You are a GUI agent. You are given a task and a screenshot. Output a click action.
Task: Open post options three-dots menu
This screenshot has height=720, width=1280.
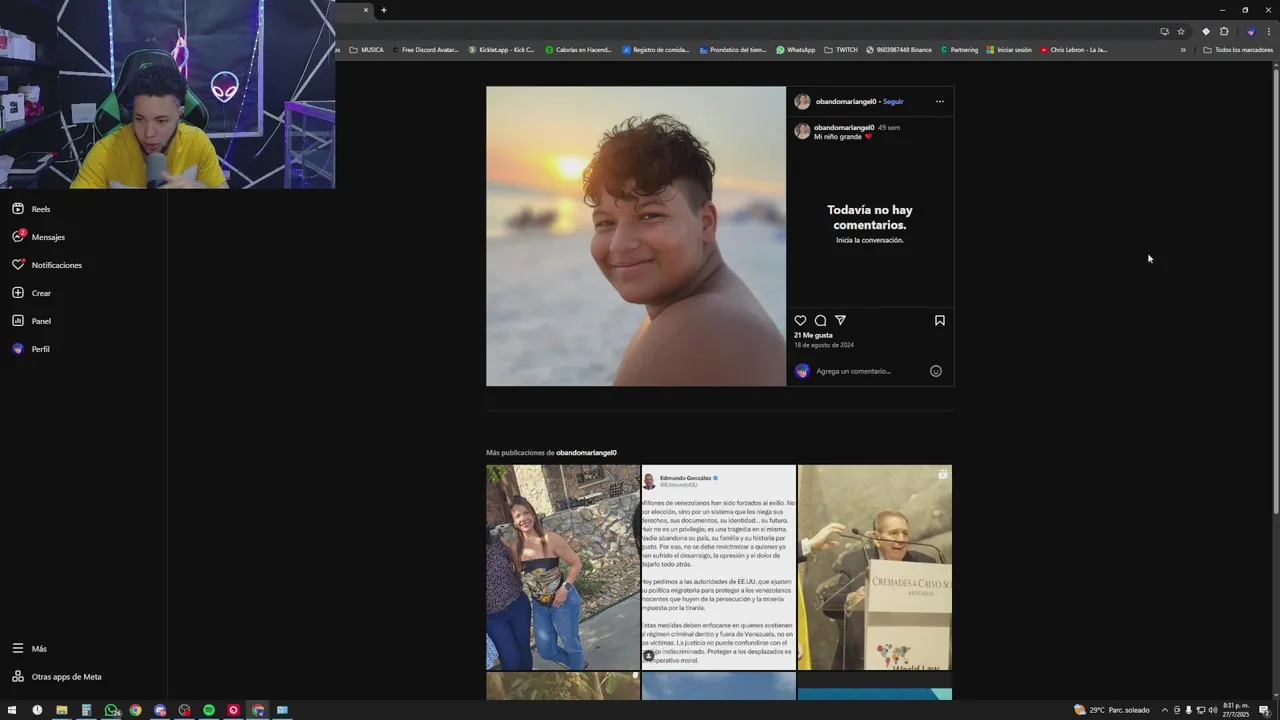(939, 101)
